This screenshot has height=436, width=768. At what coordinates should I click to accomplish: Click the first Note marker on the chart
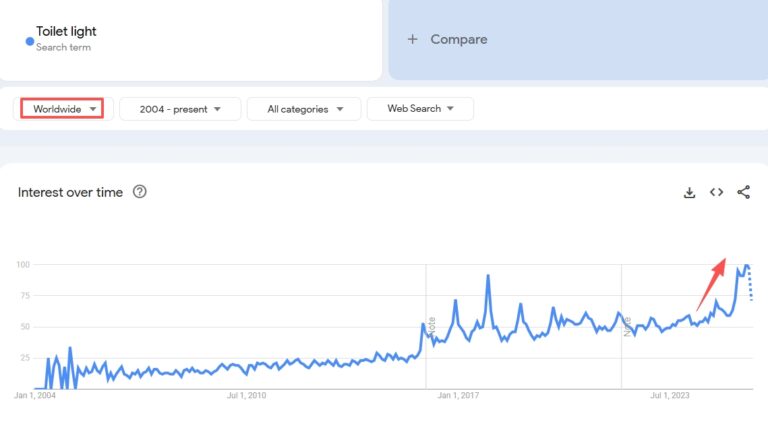[x=432, y=326]
